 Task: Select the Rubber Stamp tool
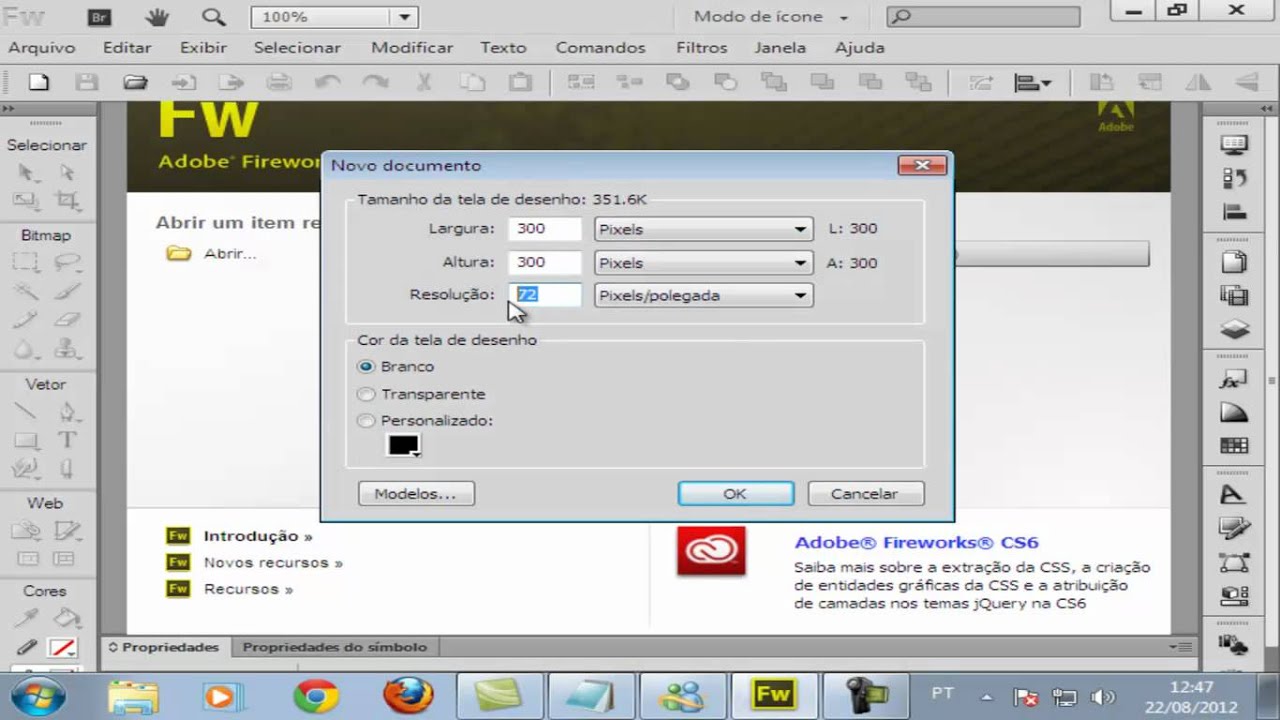pos(66,350)
